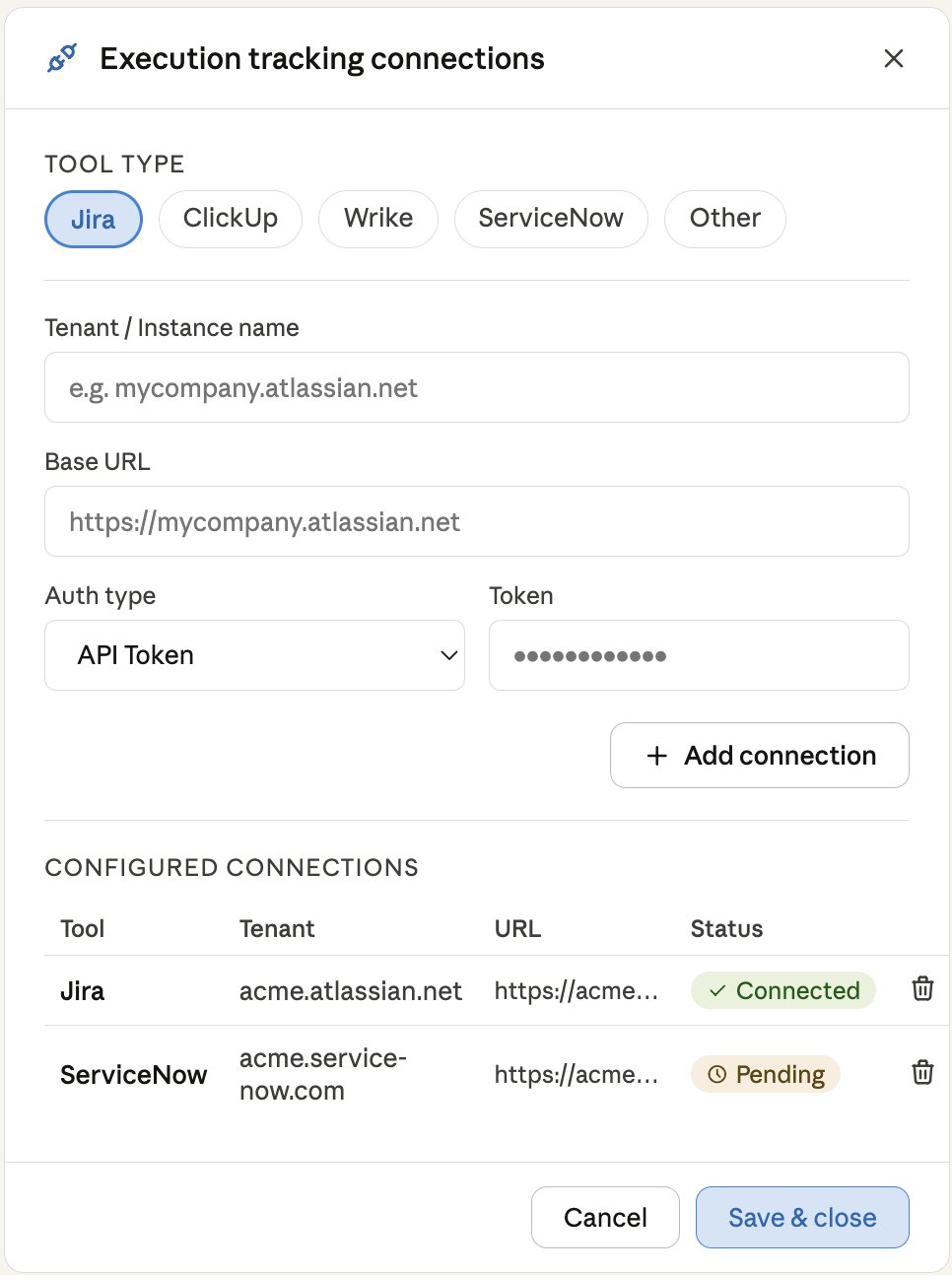The height and width of the screenshot is (1288, 952).
Task: Click the URL column header
Action: coord(518,928)
